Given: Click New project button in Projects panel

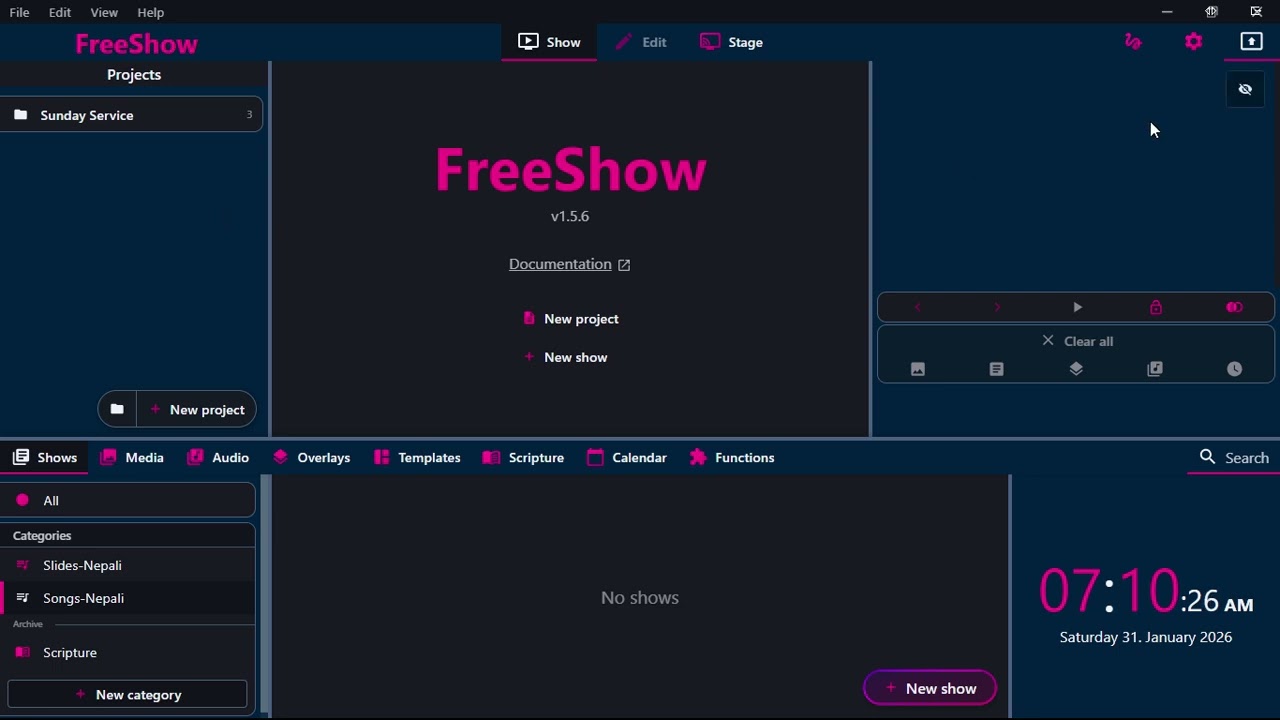Looking at the screenshot, I should click(x=197, y=409).
